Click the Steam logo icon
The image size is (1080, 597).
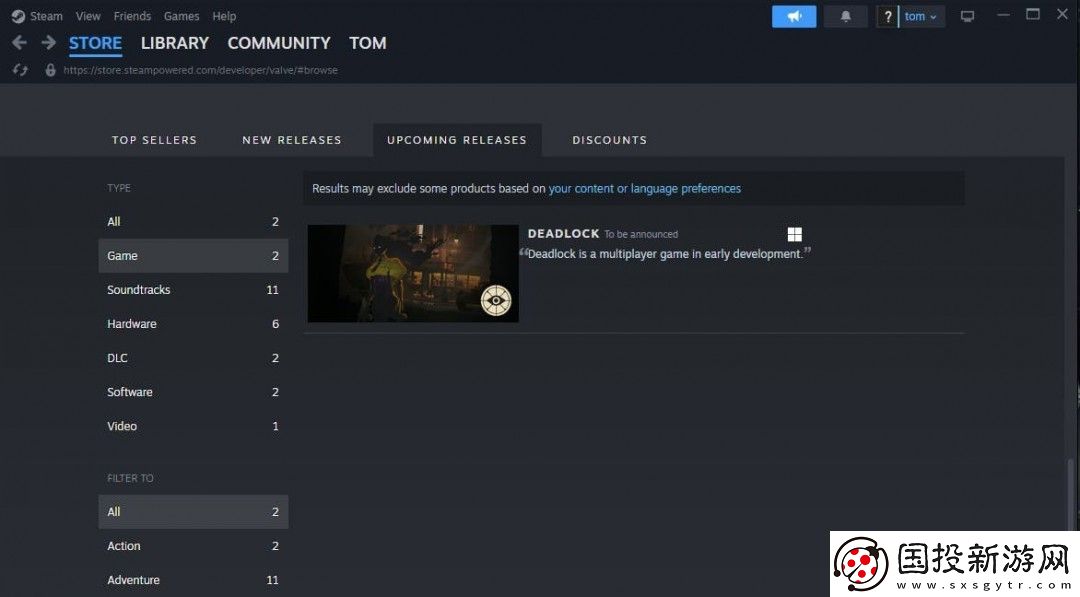pos(18,17)
